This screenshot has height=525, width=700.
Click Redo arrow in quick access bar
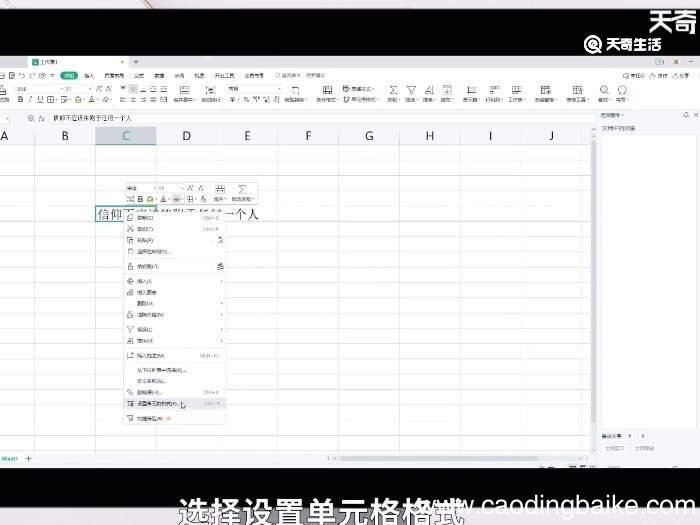32,75
